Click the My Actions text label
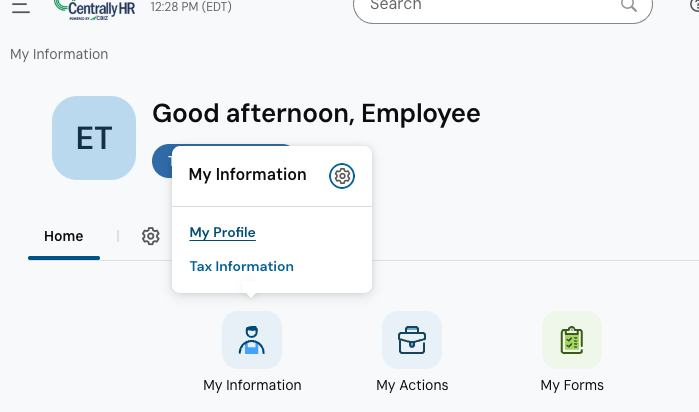Image resolution: width=699 pixels, height=412 pixels. click(x=412, y=385)
